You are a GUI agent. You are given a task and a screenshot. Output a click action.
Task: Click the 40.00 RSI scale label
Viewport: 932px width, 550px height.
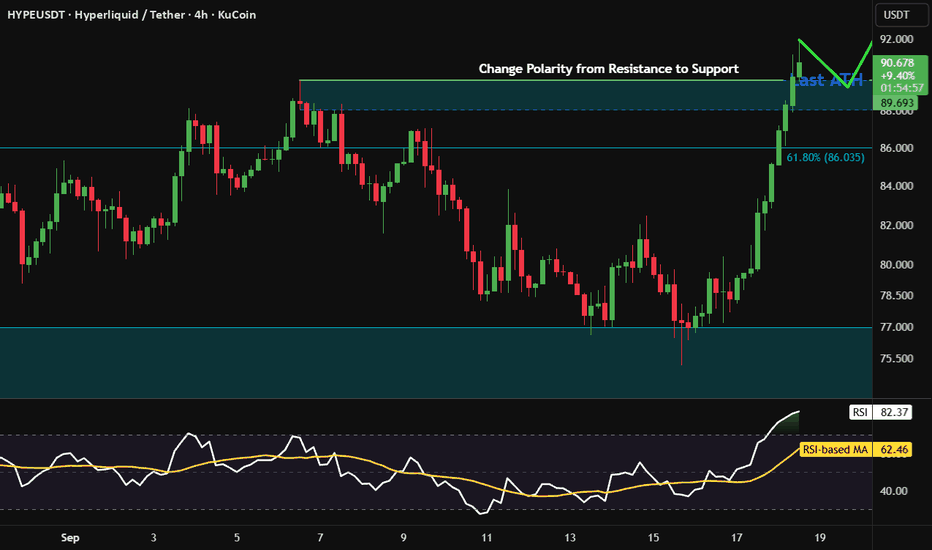click(x=894, y=491)
